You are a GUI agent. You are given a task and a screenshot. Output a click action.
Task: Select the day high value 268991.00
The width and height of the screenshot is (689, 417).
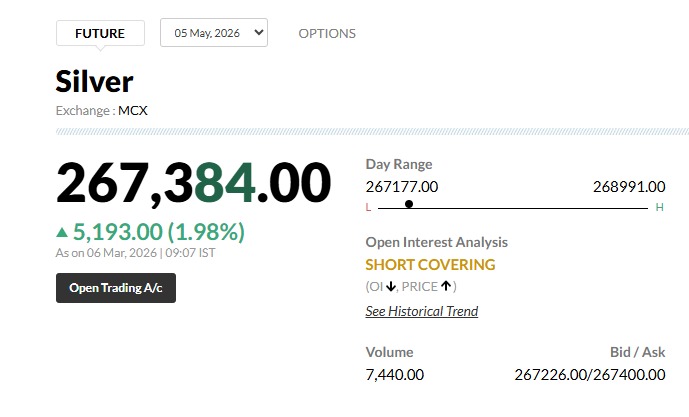pyautogui.click(x=628, y=186)
